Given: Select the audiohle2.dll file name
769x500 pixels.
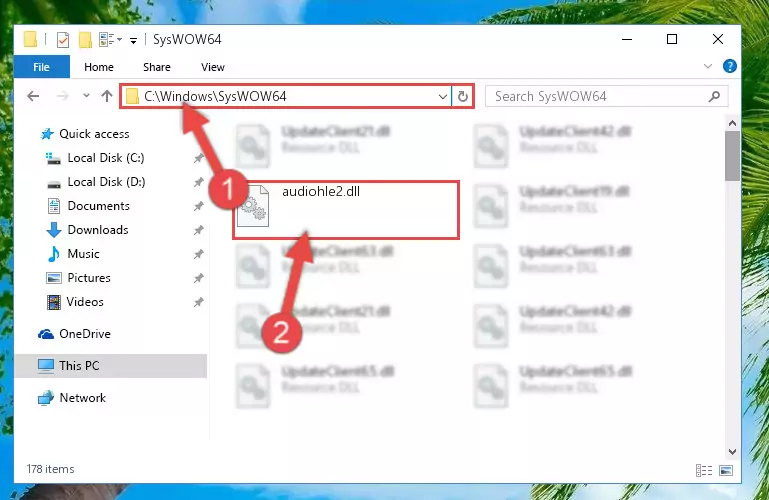Looking at the screenshot, I should pyautogui.click(x=321, y=192).
